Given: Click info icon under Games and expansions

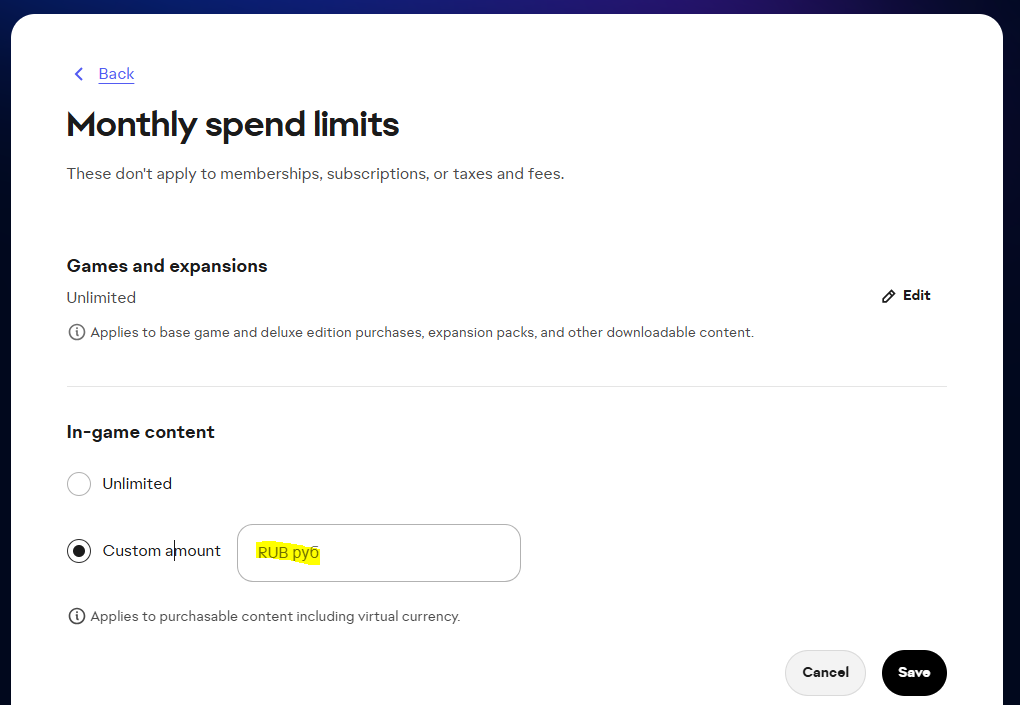Looking at the screenshot, I should pyautogui.click(x=76, y=332).
